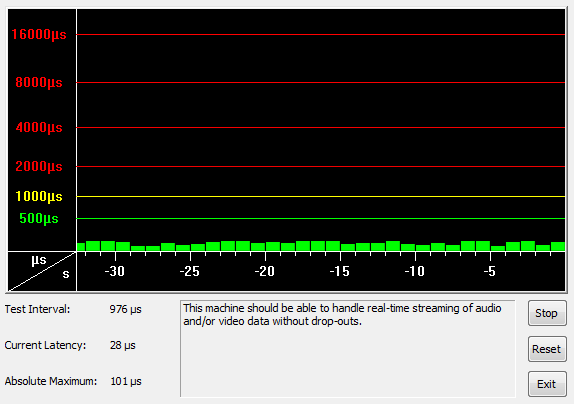Click the -15 seconds time marker
The width and height of the screenshot is (574, 404).
point(340,271)
